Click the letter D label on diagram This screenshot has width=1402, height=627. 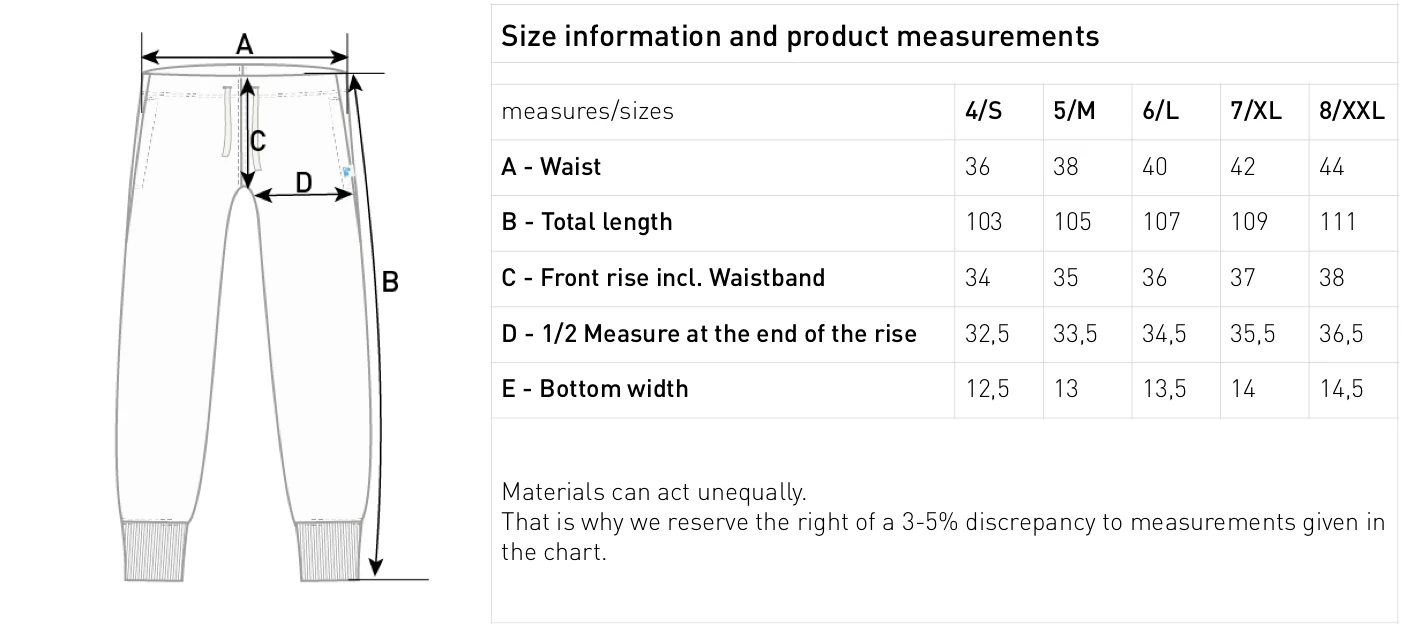point(304,182)
